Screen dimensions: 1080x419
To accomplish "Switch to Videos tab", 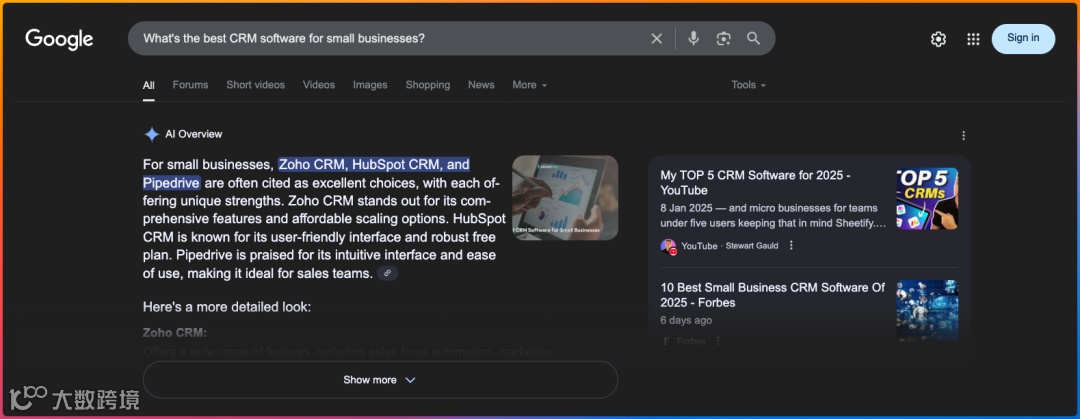I will [x=319, y=85].
